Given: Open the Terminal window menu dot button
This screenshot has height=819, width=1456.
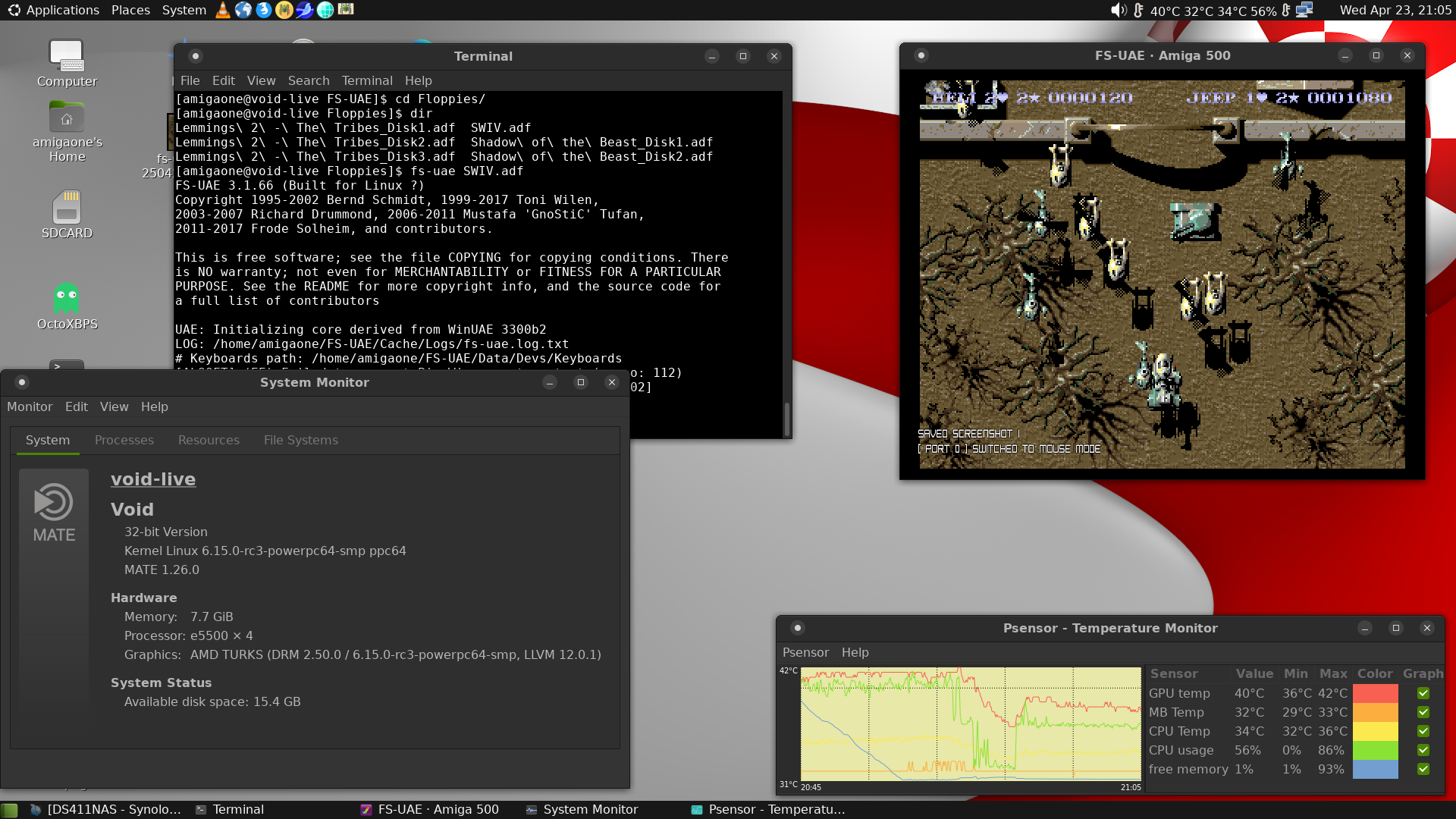Looking at the screenshot, I should (196, 56).
